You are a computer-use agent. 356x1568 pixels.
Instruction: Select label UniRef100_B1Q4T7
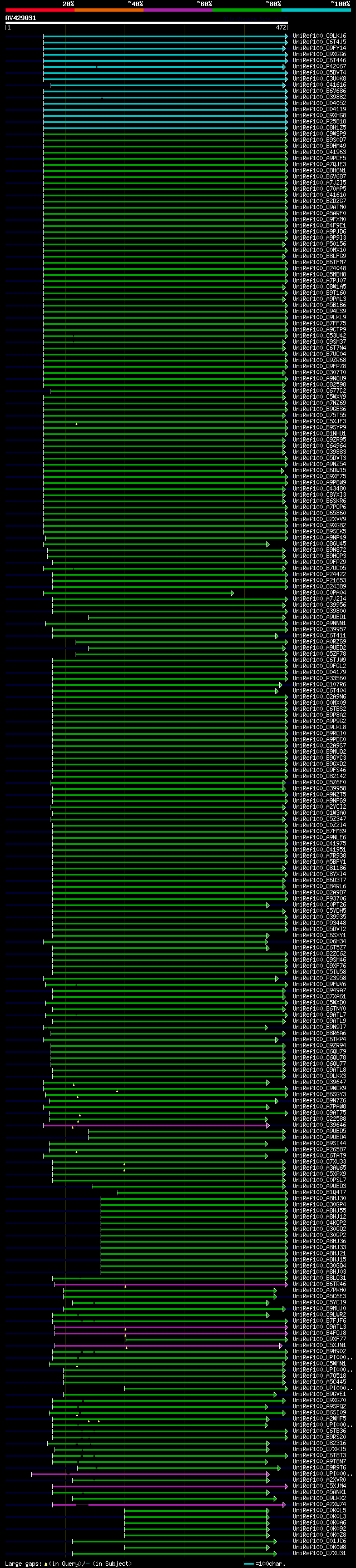[x=319, y=1192]
